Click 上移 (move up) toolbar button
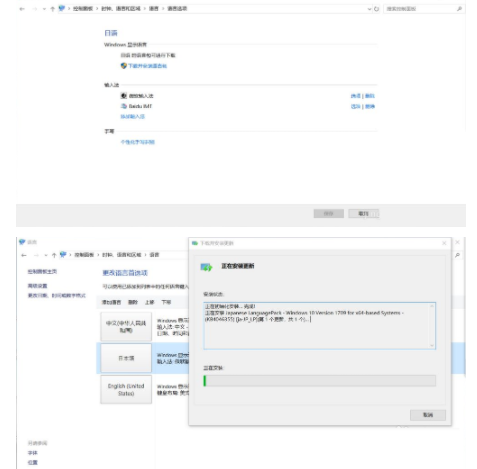 coord(149,302)
